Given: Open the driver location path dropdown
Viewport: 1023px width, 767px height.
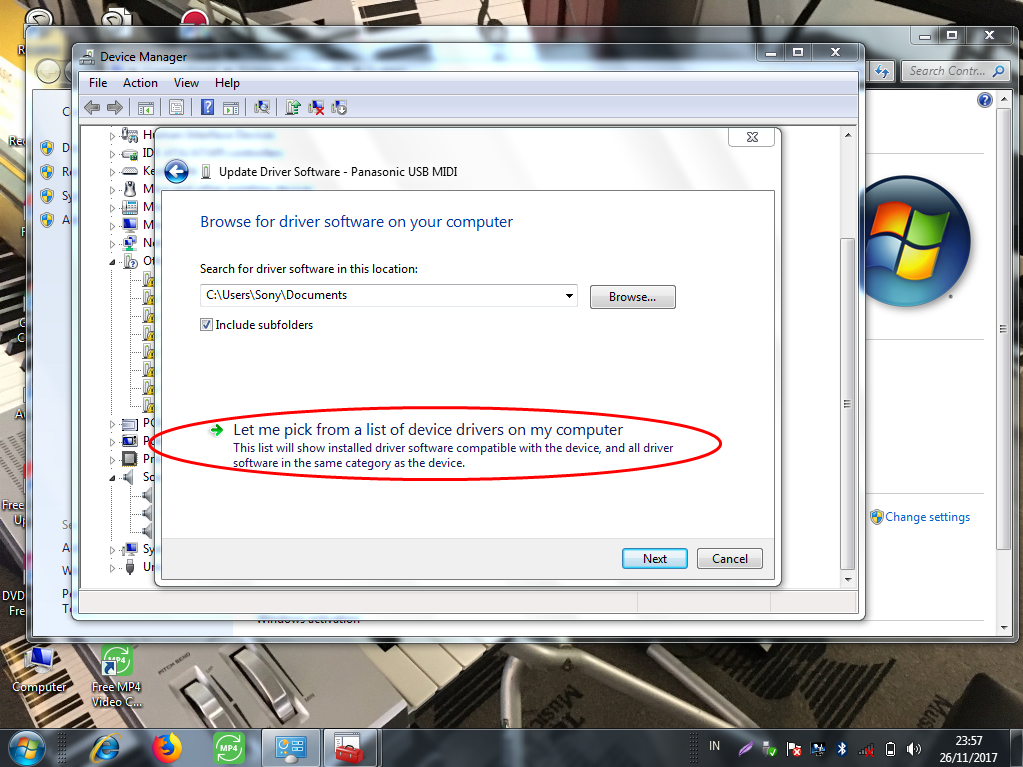Looking at the screenshot, I should point(569,295).
